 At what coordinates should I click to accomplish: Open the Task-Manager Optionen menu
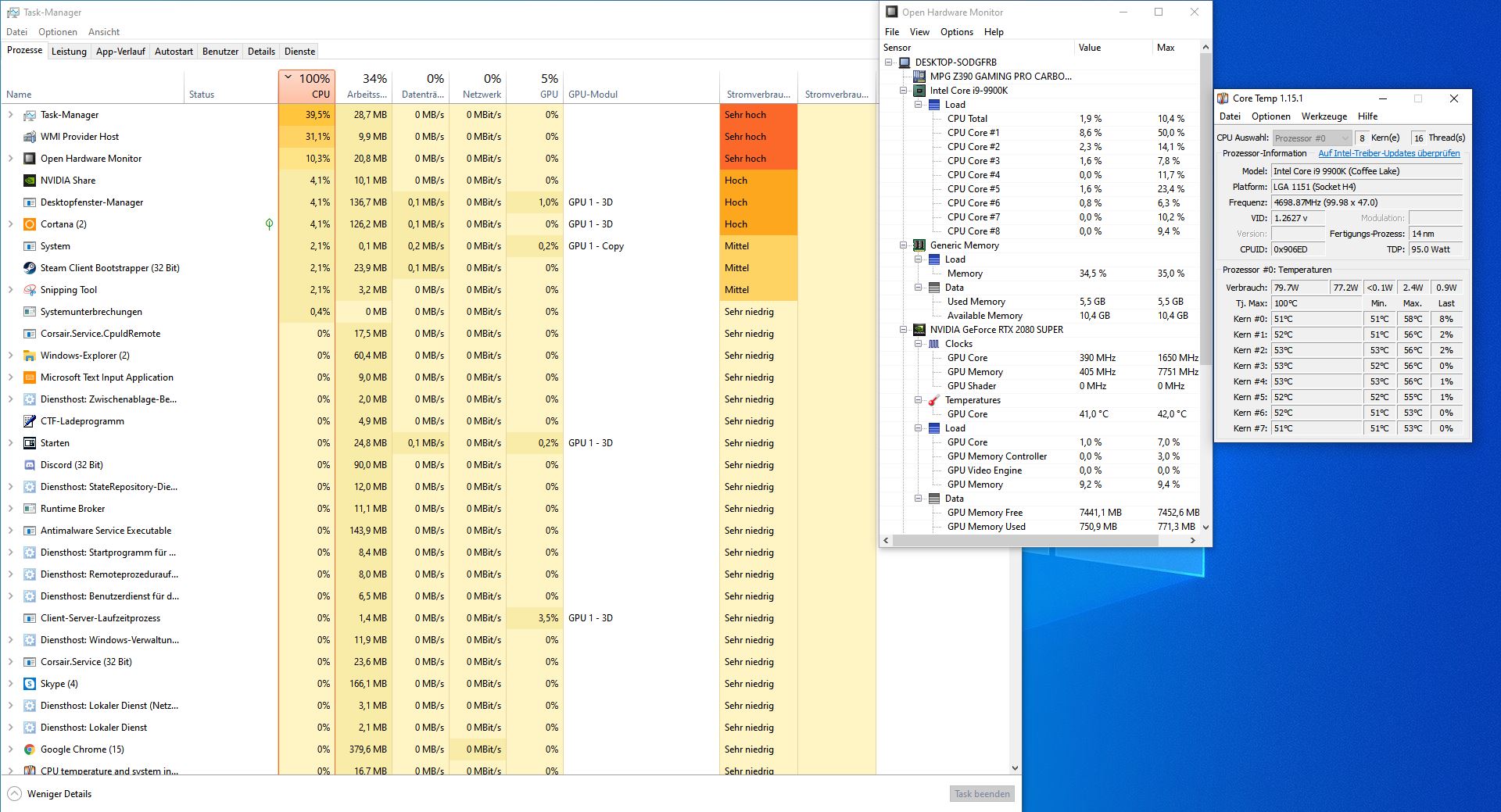pyautogui.click(x=58, y=32)
